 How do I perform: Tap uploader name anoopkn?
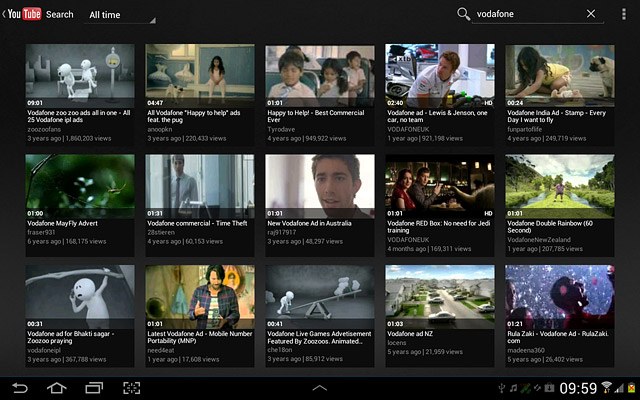click(160, 129)
